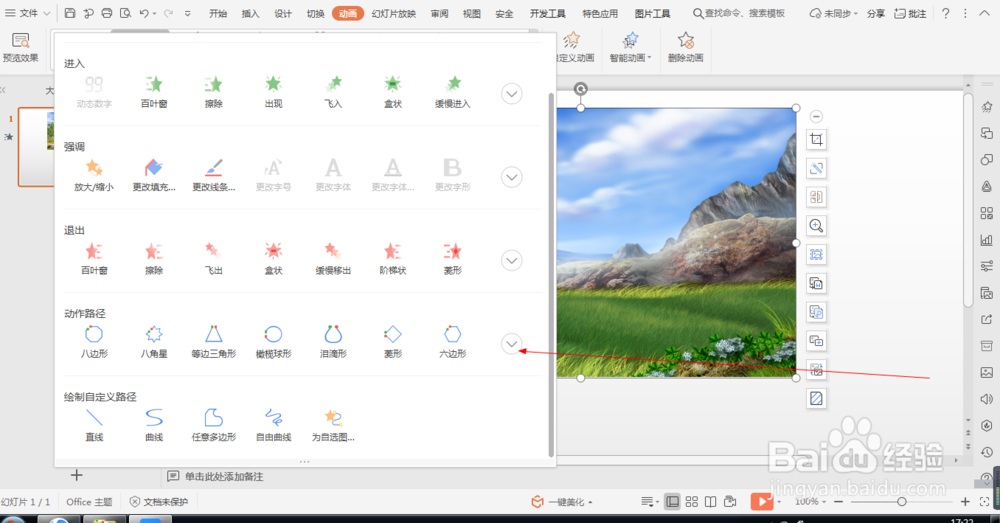Viewport: 1000px width, 523px height.
Task: Choose the 曲线 custom path tool
Action: (154, 426)
